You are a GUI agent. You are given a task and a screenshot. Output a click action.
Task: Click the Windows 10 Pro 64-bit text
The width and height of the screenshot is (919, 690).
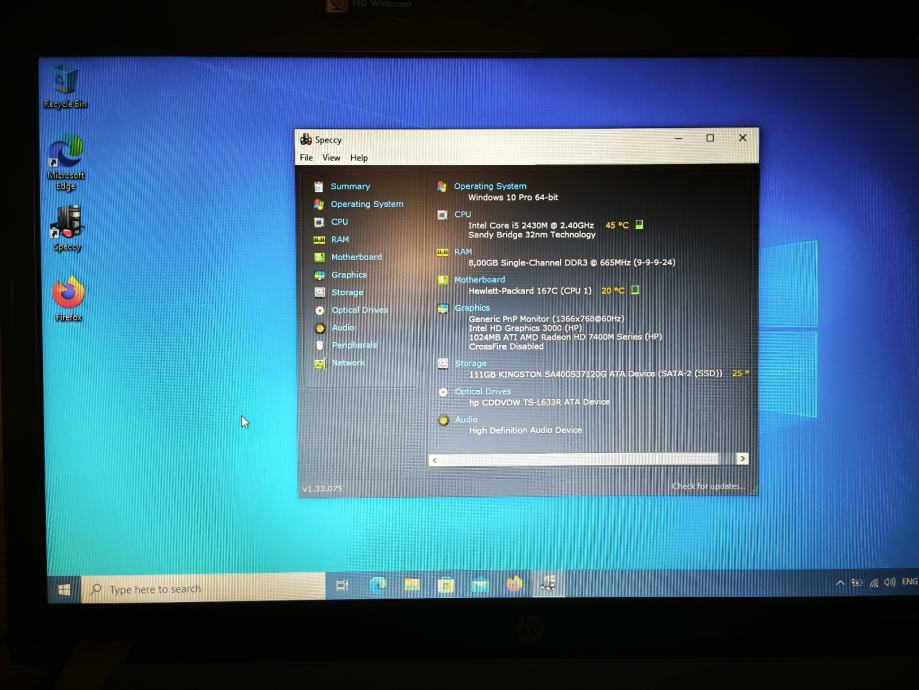(513, 198)
